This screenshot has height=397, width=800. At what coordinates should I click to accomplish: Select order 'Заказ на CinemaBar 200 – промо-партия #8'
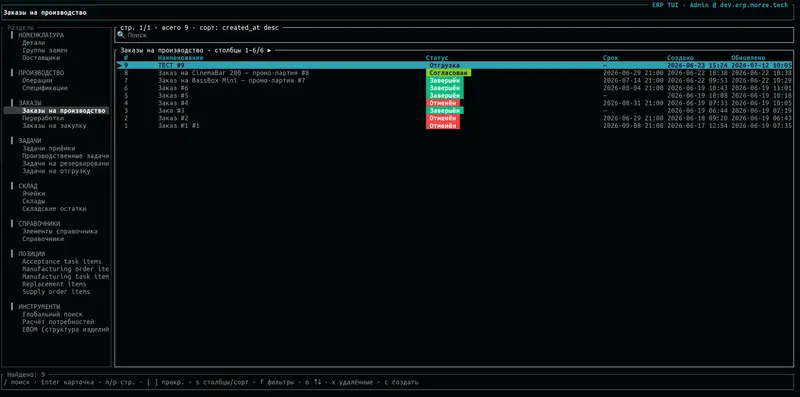(454, 73)
